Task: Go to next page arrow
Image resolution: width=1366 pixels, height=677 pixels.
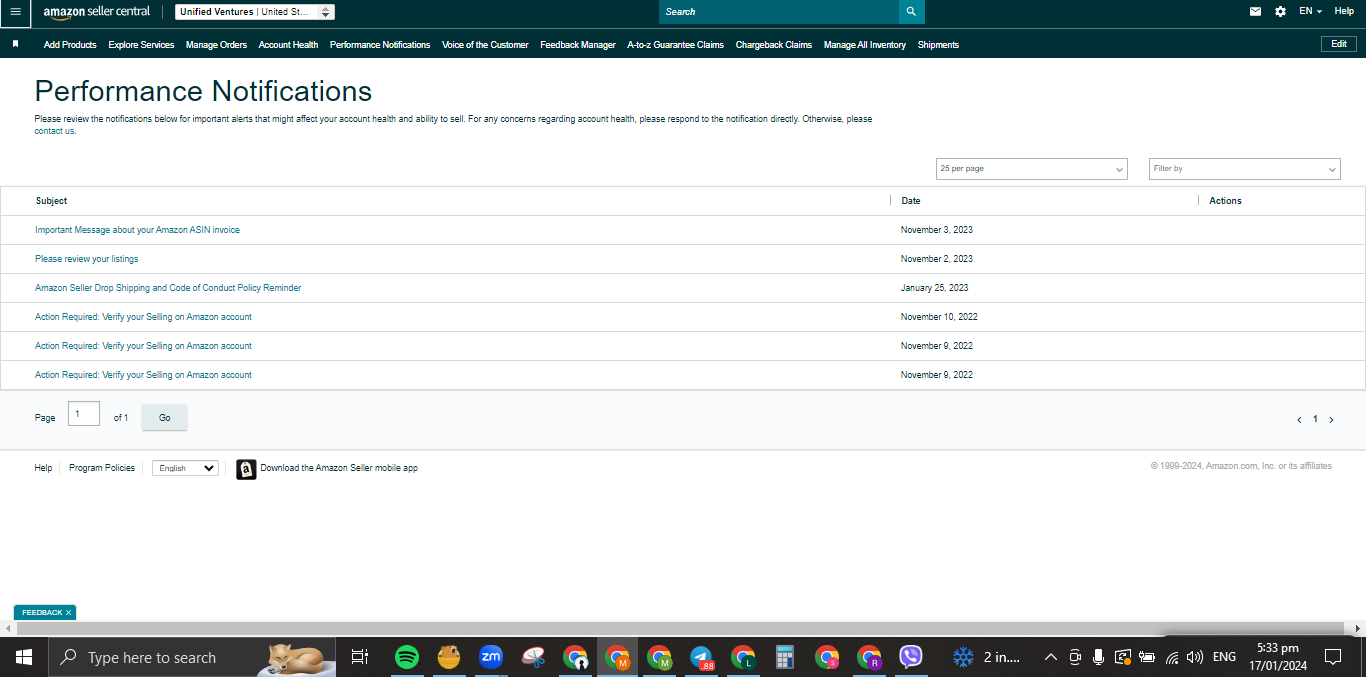Action: 1331,420
